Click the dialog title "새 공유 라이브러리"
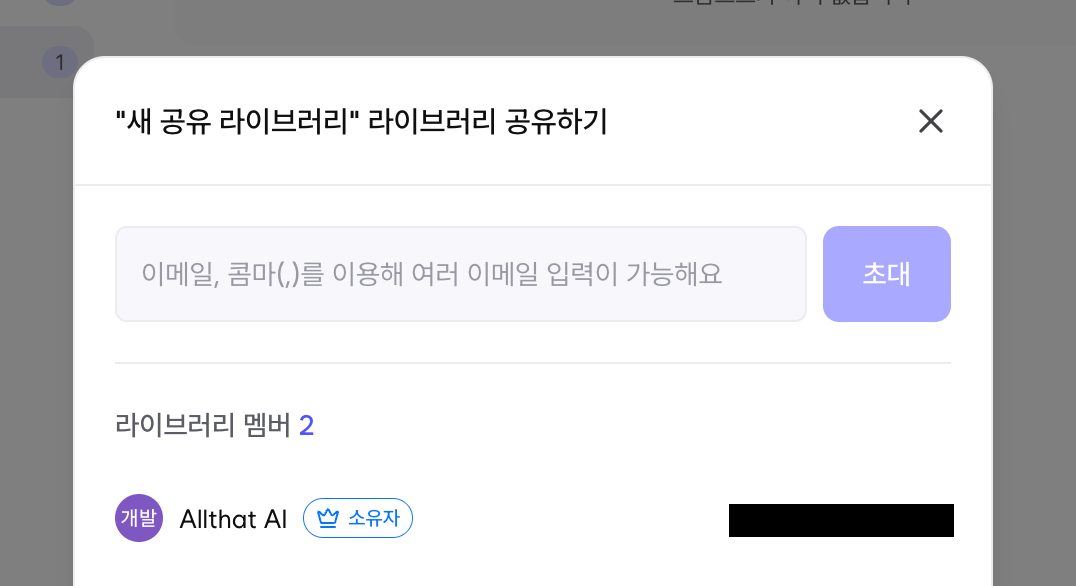Viewport: 1076px width, 586px height. pyautogui.click(x=238, y=122)
